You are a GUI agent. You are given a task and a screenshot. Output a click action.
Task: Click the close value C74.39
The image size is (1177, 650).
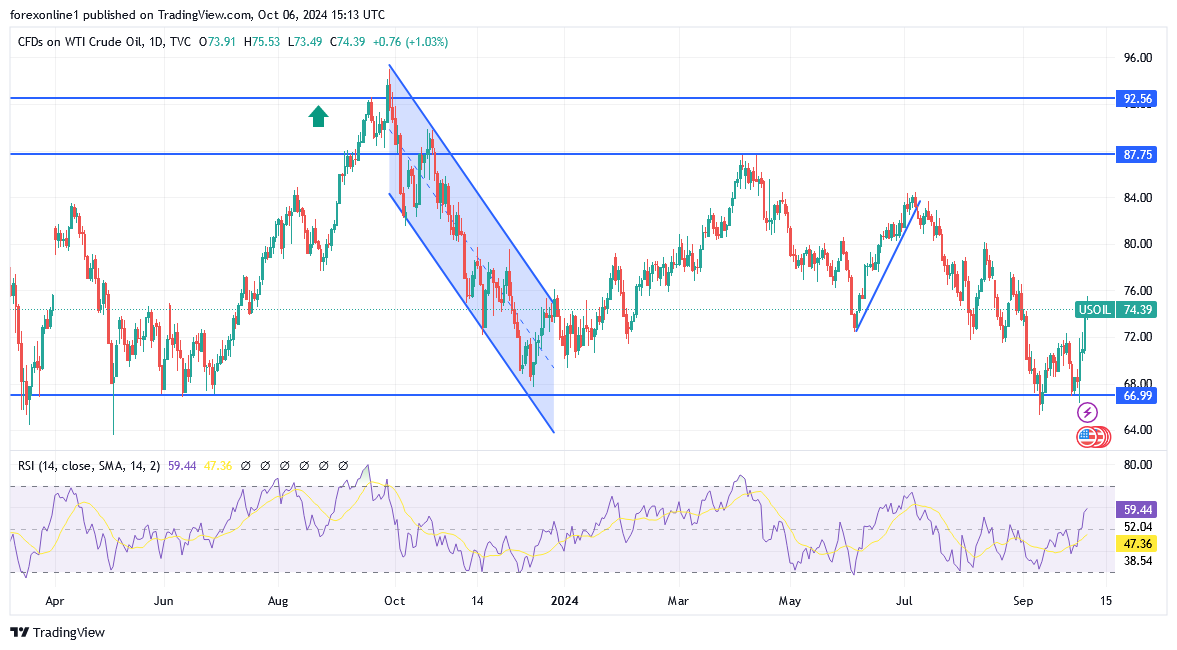click(x=348, y=42)
